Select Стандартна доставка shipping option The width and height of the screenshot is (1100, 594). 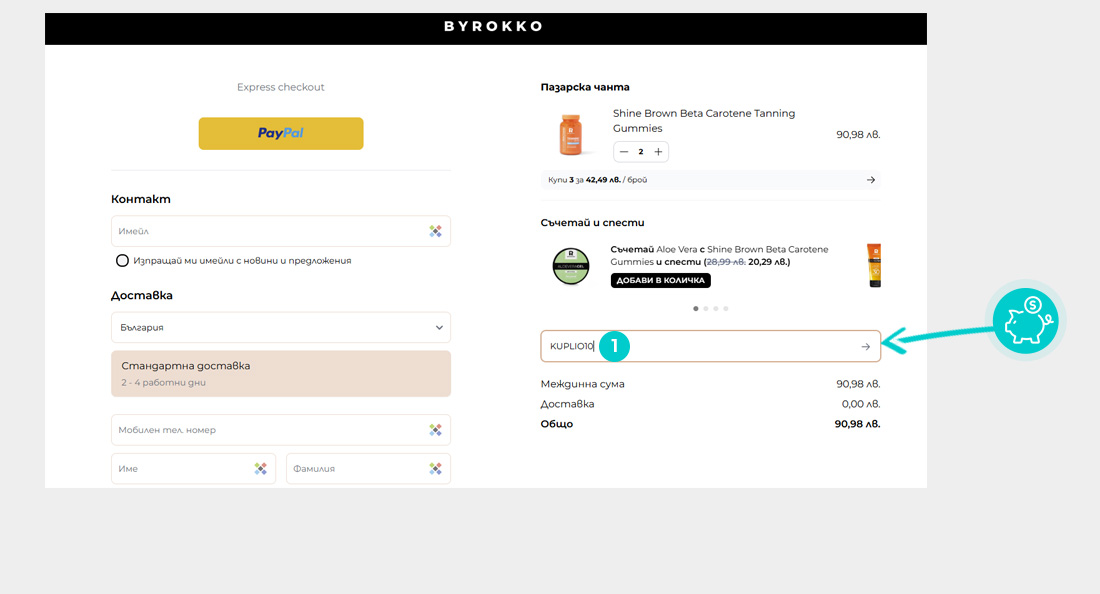coord(281,374)
